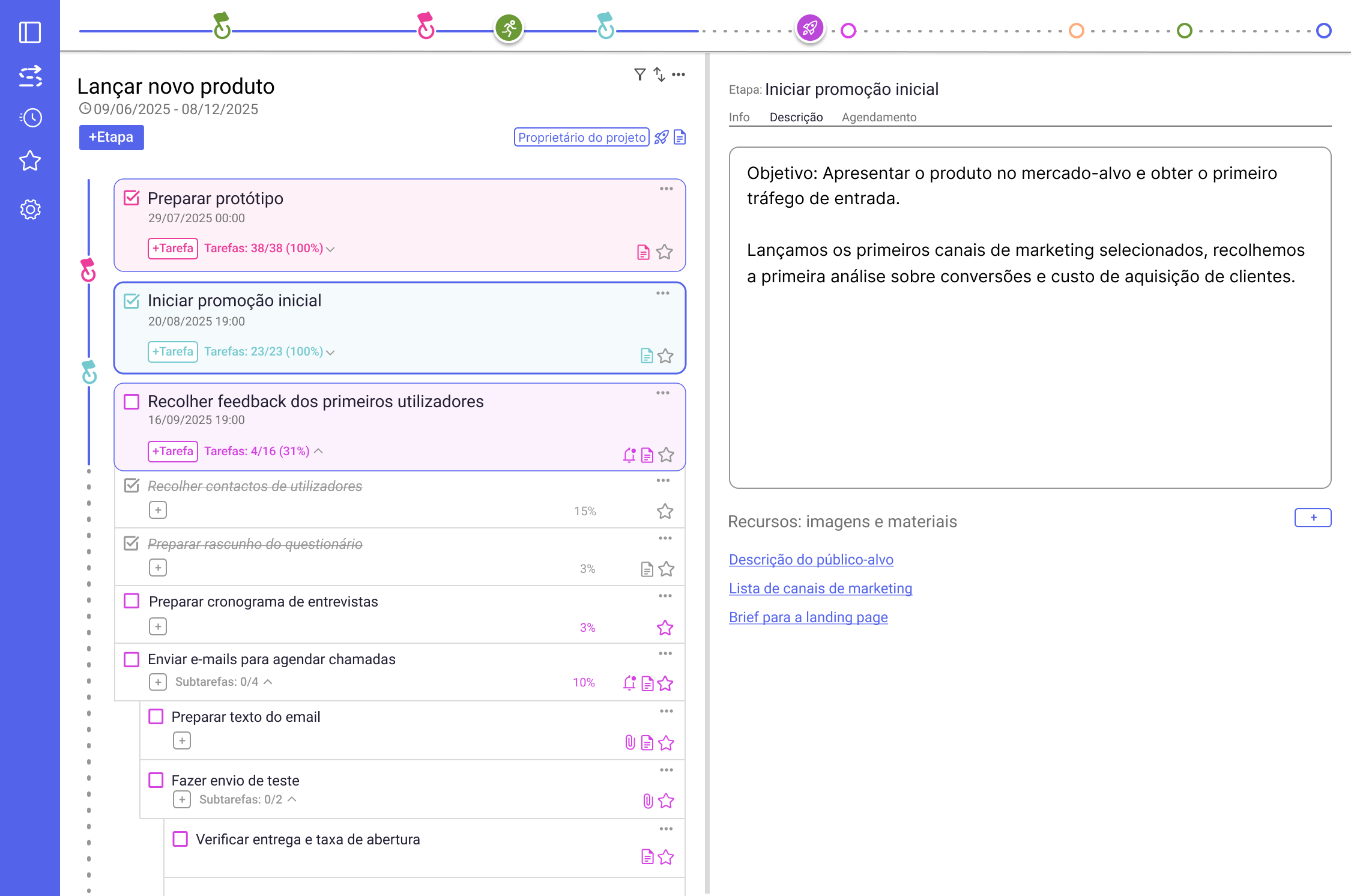Screen dimensions: 1351x896
Task: Toggle the sidebar panel layout icon
Action: tap(30, 32)
